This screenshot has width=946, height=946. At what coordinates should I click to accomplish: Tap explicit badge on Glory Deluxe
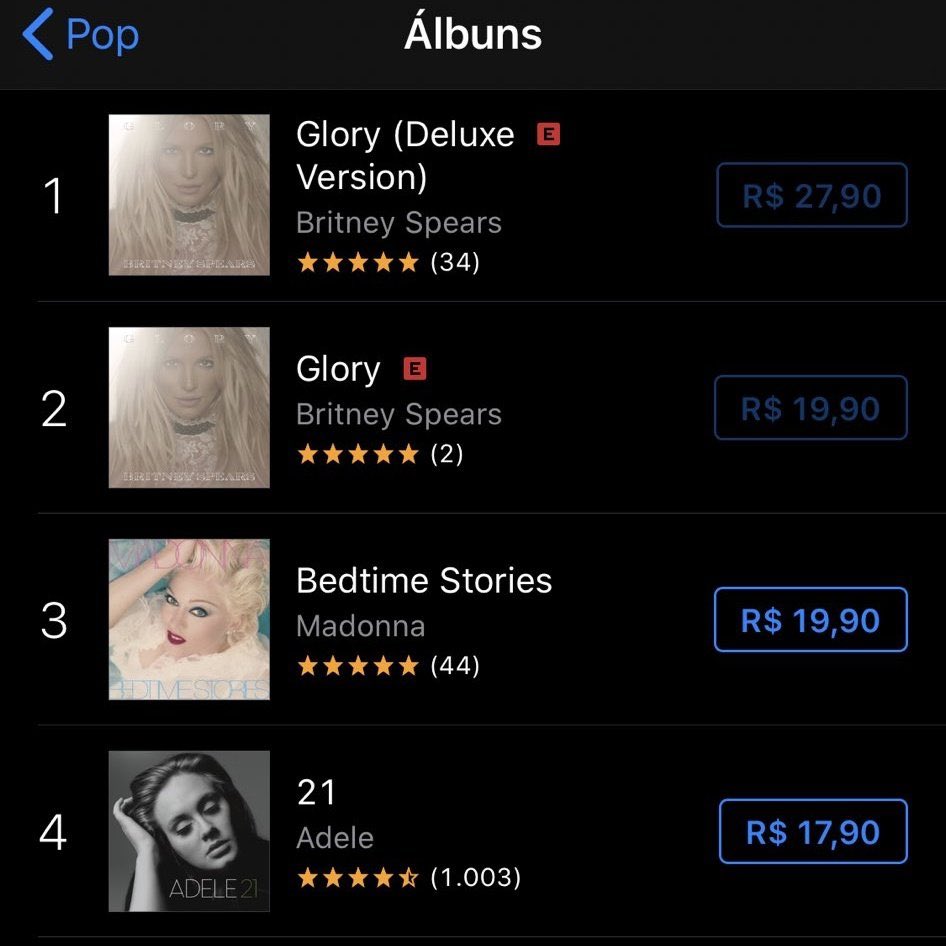[x=548, y=134]
